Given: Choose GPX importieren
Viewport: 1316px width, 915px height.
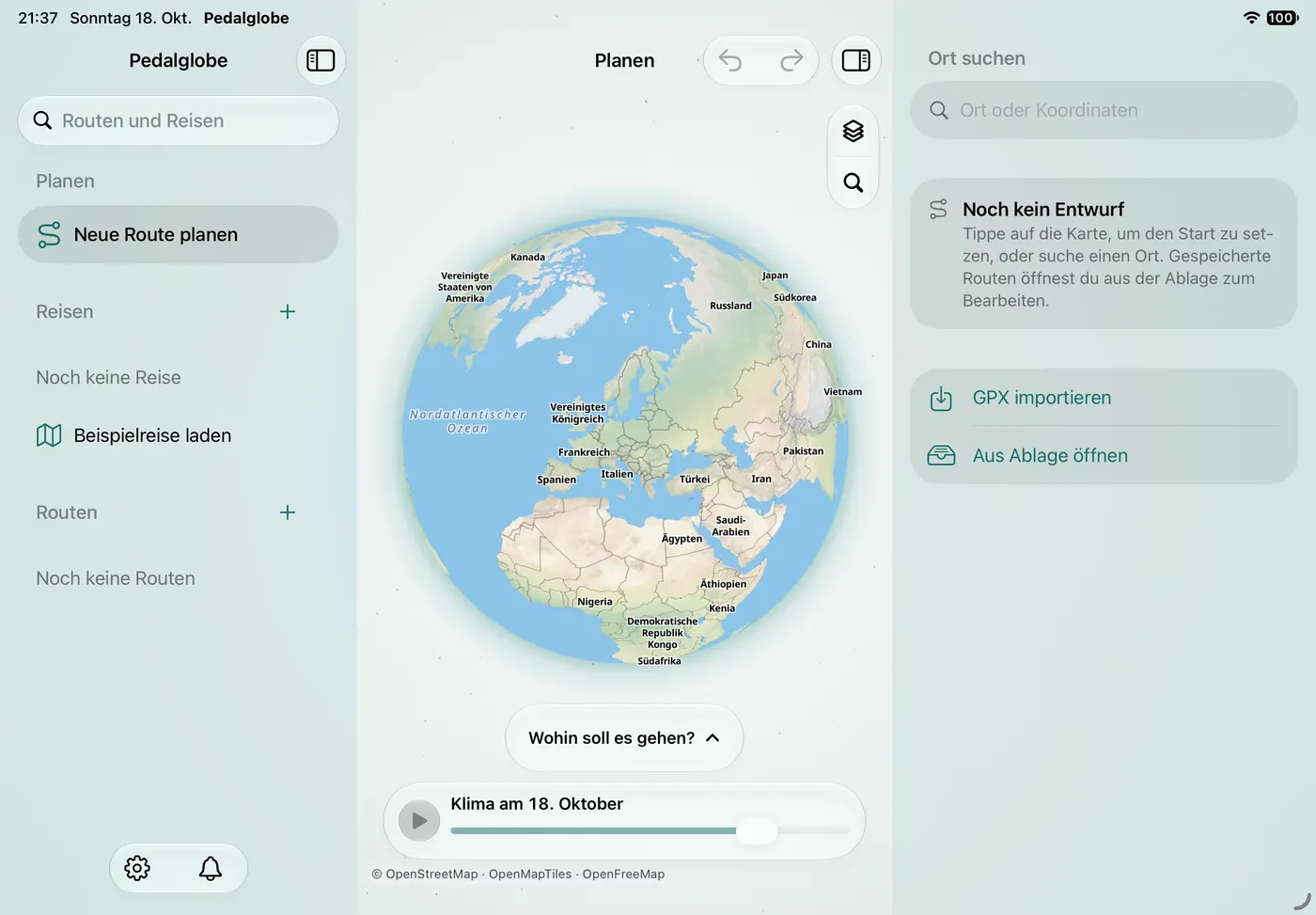Looking at the screenshot, I should tap(1104, 398).
